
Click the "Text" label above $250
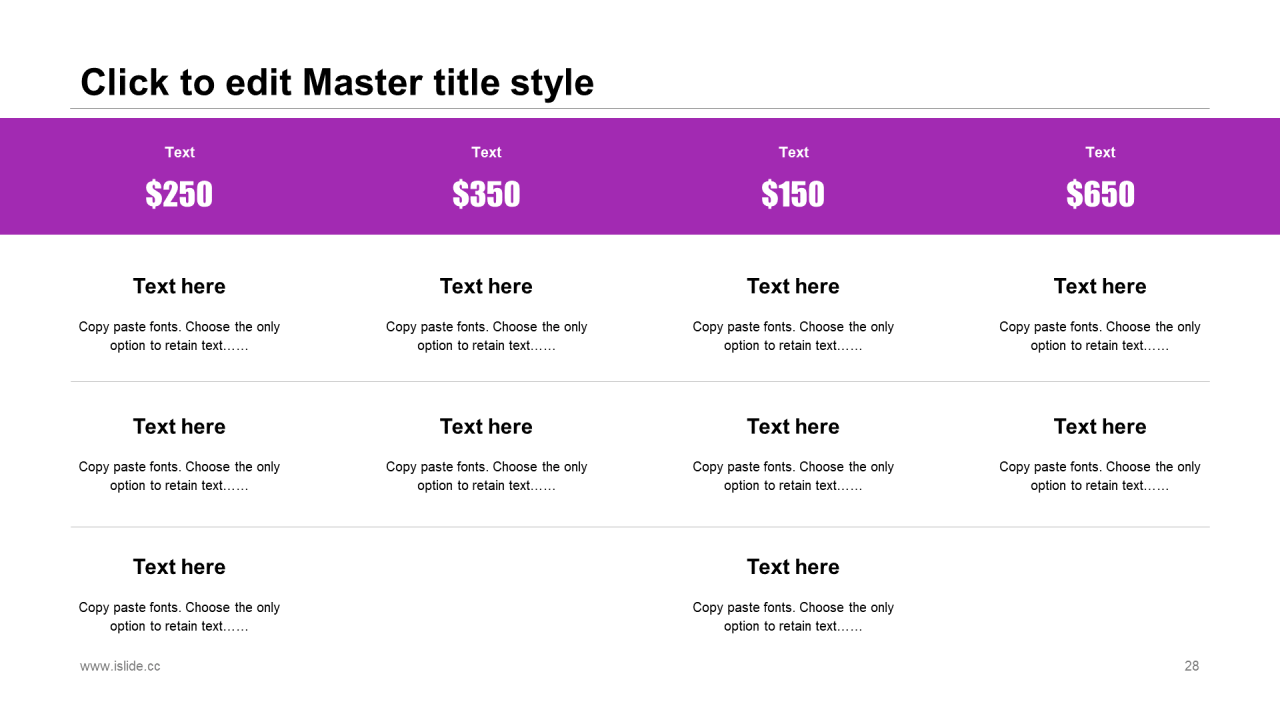[x=180, y=152]
